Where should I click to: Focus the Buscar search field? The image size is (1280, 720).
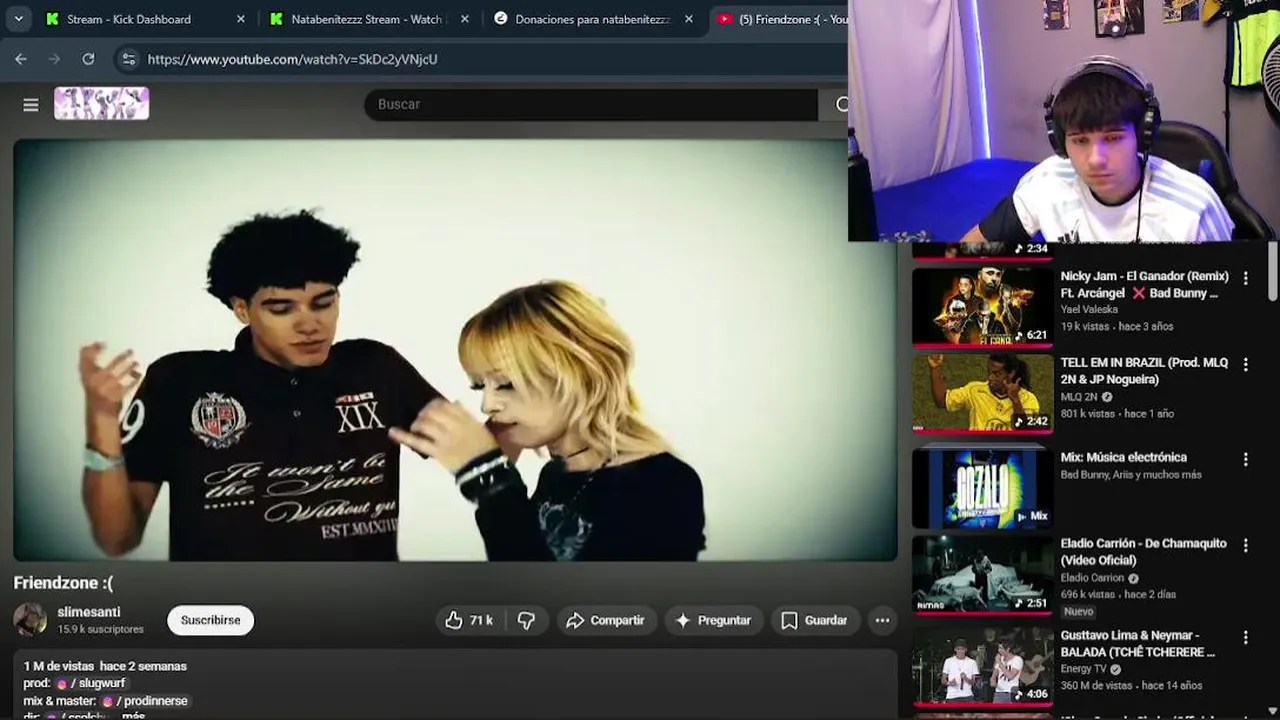point(590,104)
